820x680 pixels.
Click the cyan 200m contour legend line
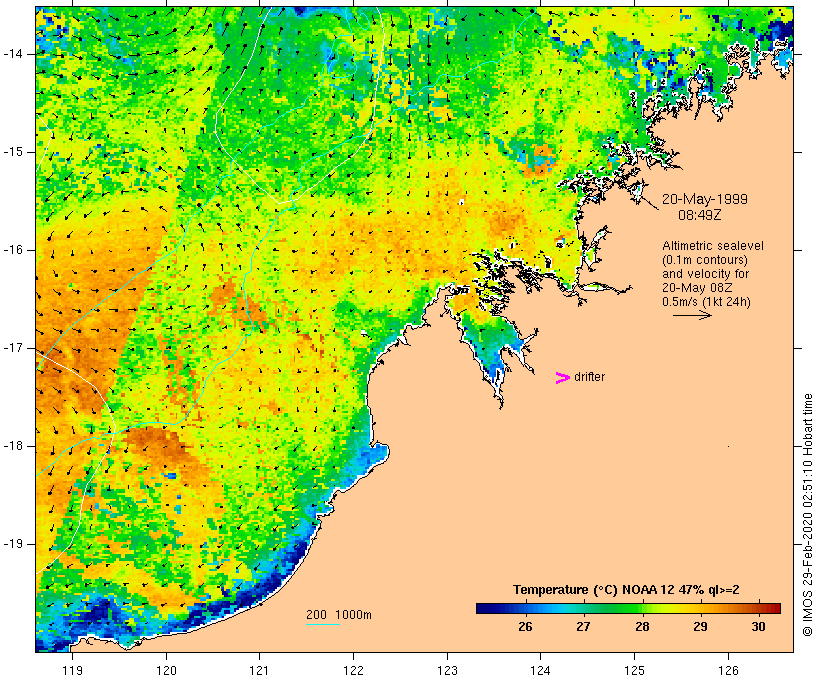coord(323,624)
